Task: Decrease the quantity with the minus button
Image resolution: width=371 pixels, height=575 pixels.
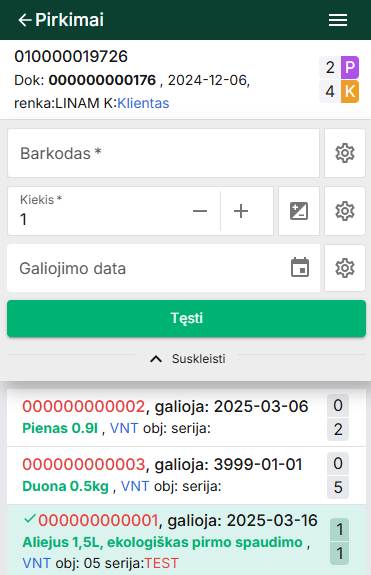Action: point(200,211)
